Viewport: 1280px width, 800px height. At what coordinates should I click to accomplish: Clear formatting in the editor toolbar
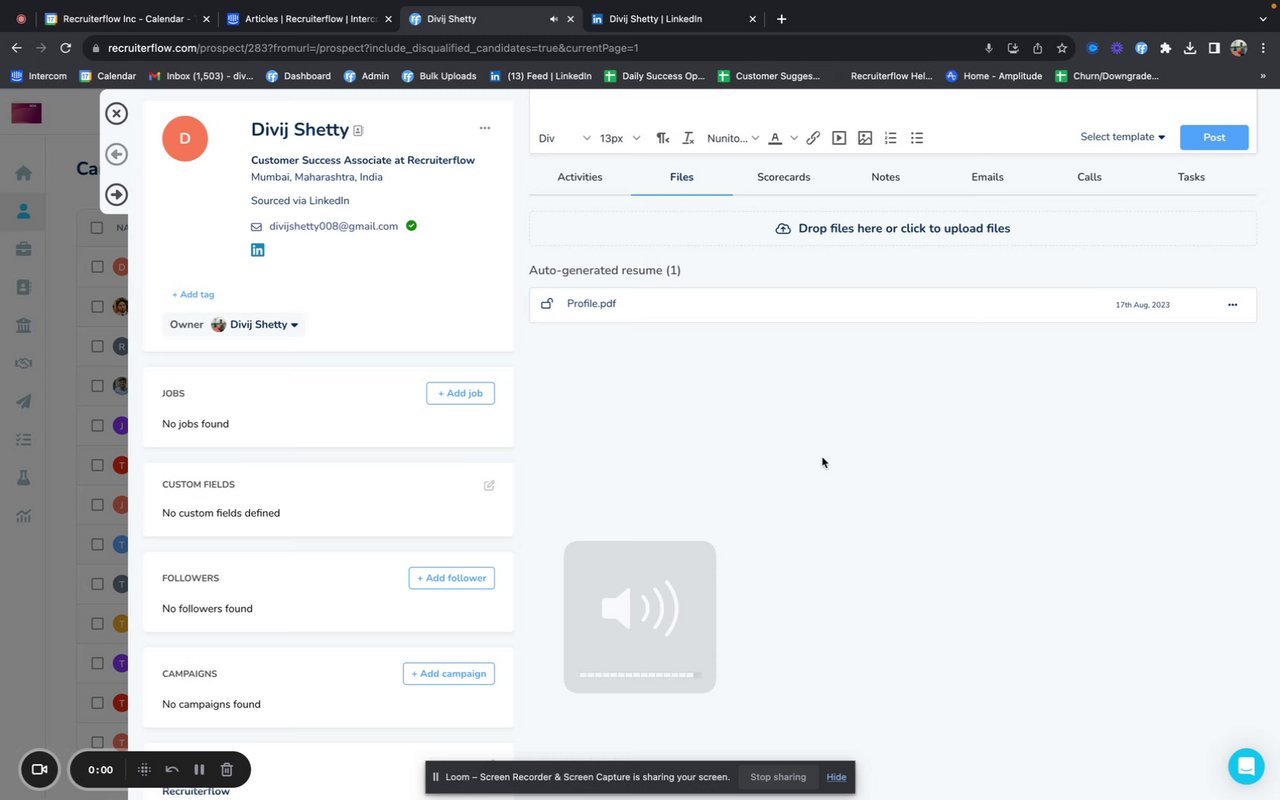point(688,138)
